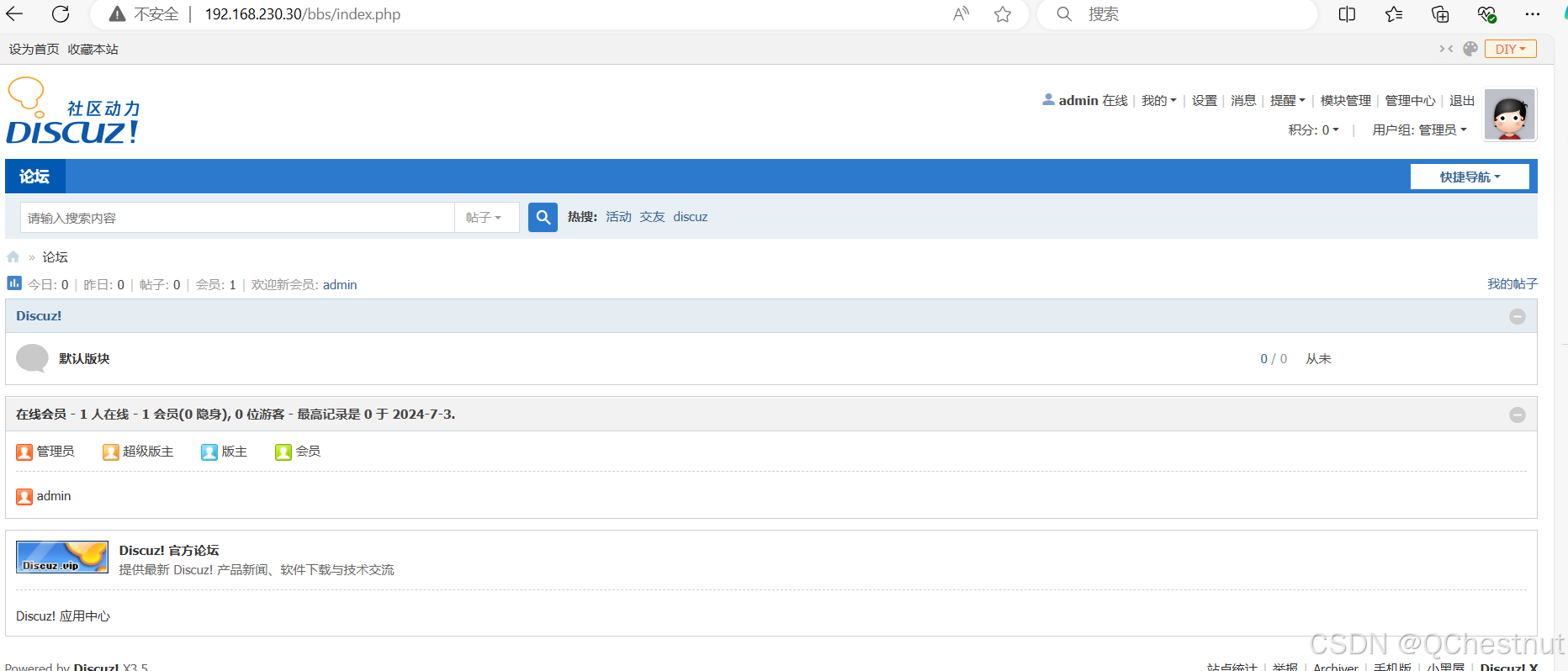Select hot search term 交友
The width and height of the screenshot is (1568, 671).
[652, 216]
